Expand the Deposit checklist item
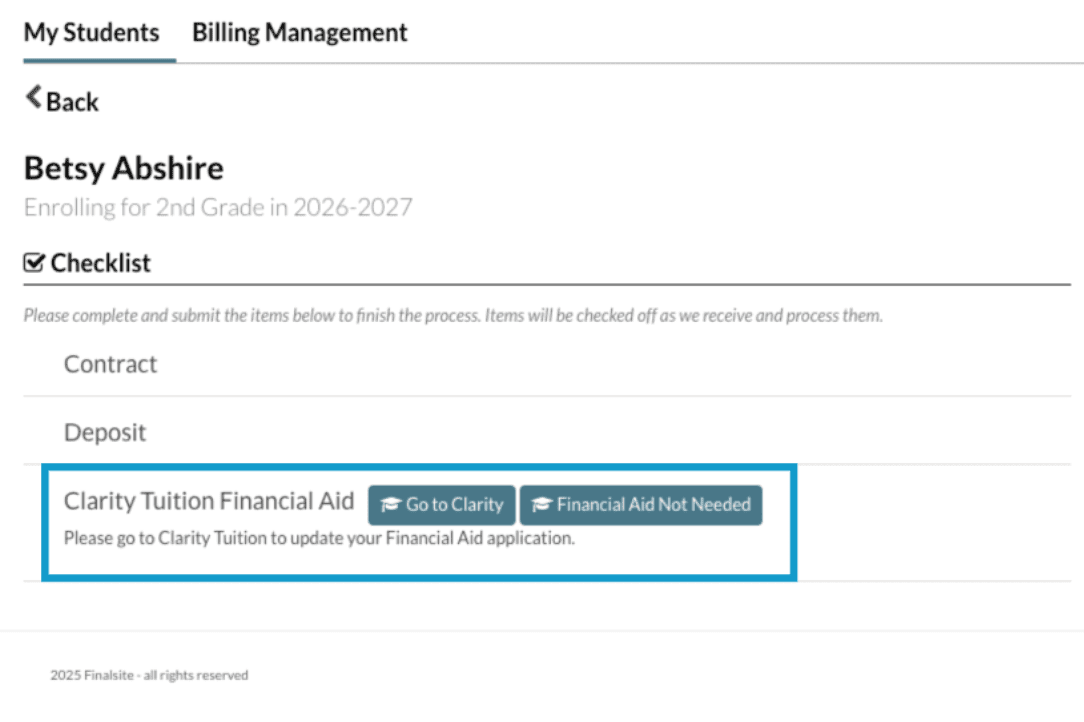 coord(104,432)
